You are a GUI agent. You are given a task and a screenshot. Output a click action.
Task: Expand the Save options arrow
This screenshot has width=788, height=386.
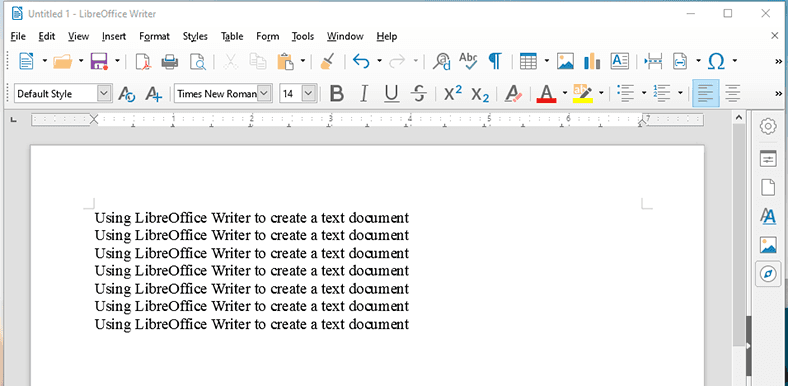coord(117,61)
